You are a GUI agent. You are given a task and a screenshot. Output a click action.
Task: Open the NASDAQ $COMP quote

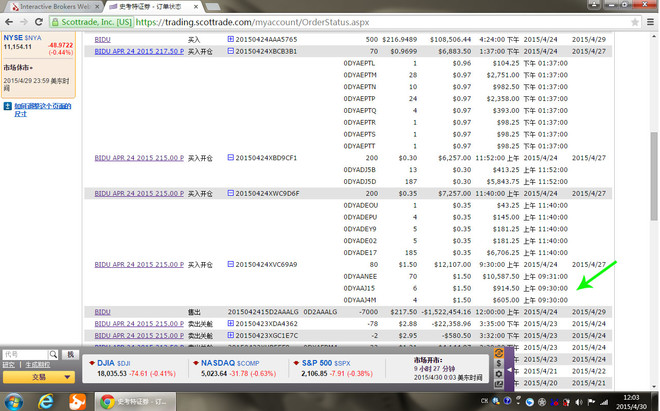[x=230, y=363]
